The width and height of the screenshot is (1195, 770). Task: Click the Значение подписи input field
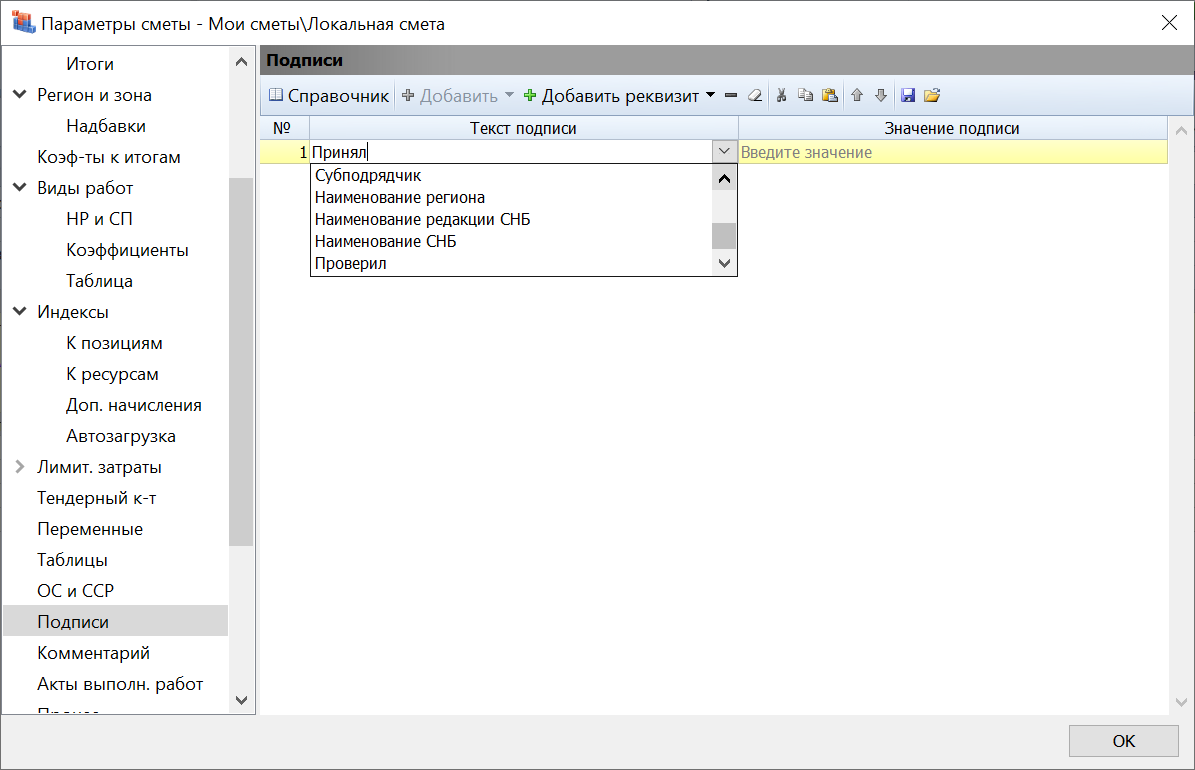950,152
